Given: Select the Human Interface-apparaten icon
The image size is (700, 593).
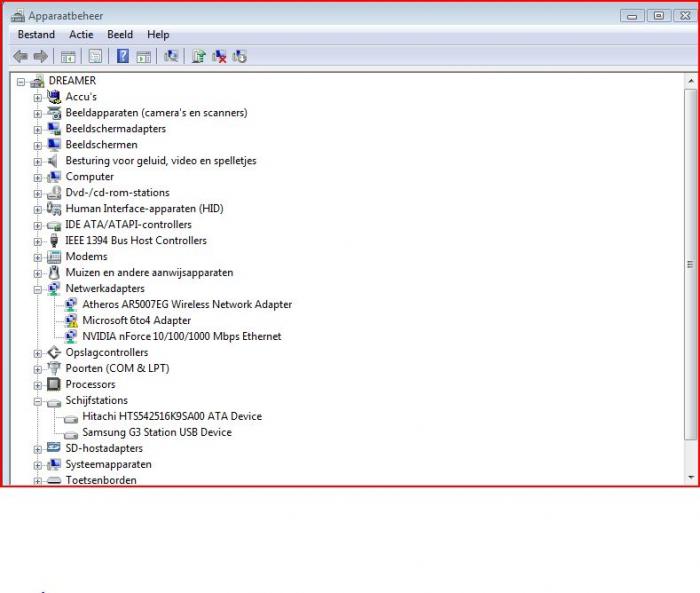Looking at the screenshot, I should (x=54, y=209).
